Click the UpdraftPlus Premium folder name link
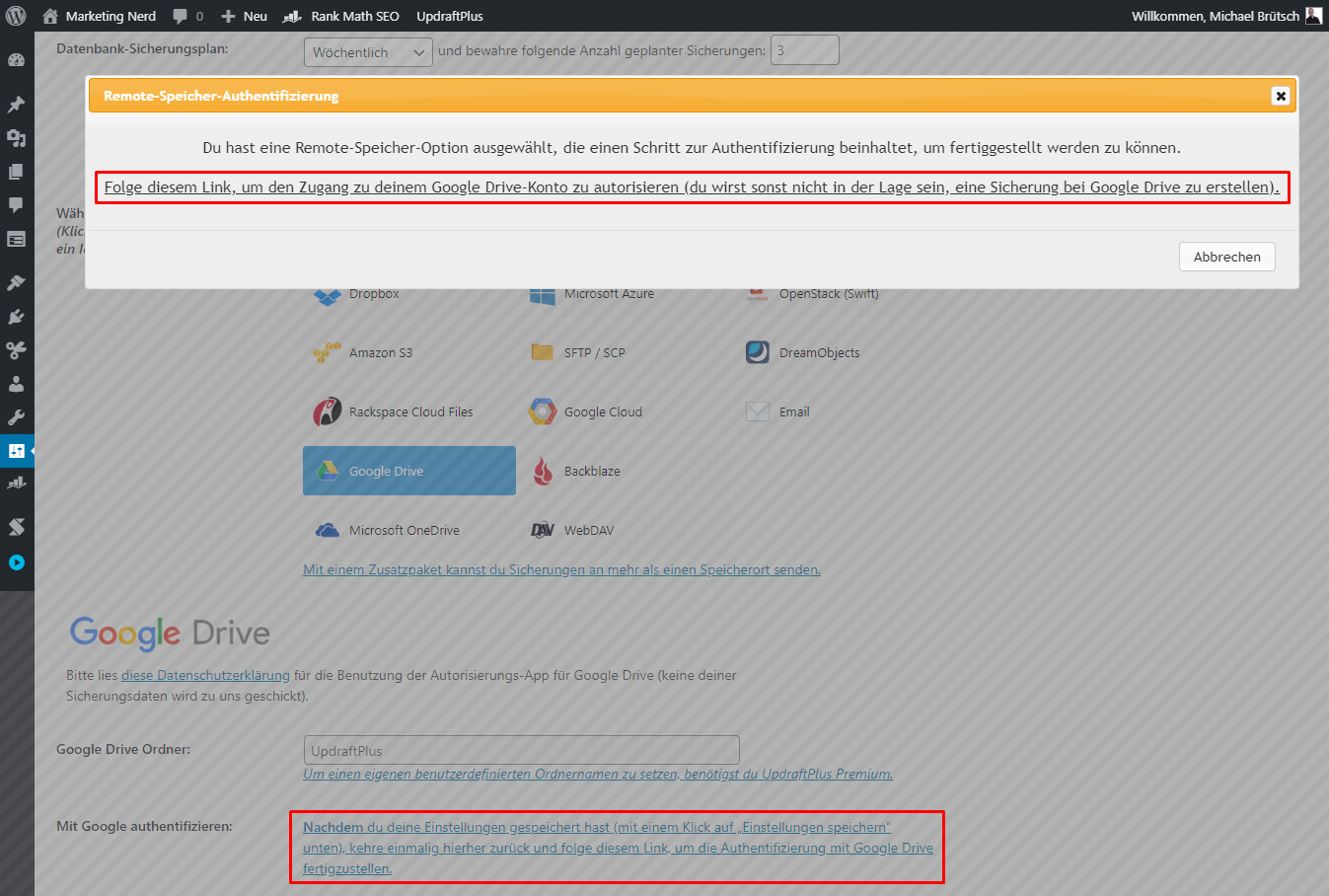 [x=598, y=775]
